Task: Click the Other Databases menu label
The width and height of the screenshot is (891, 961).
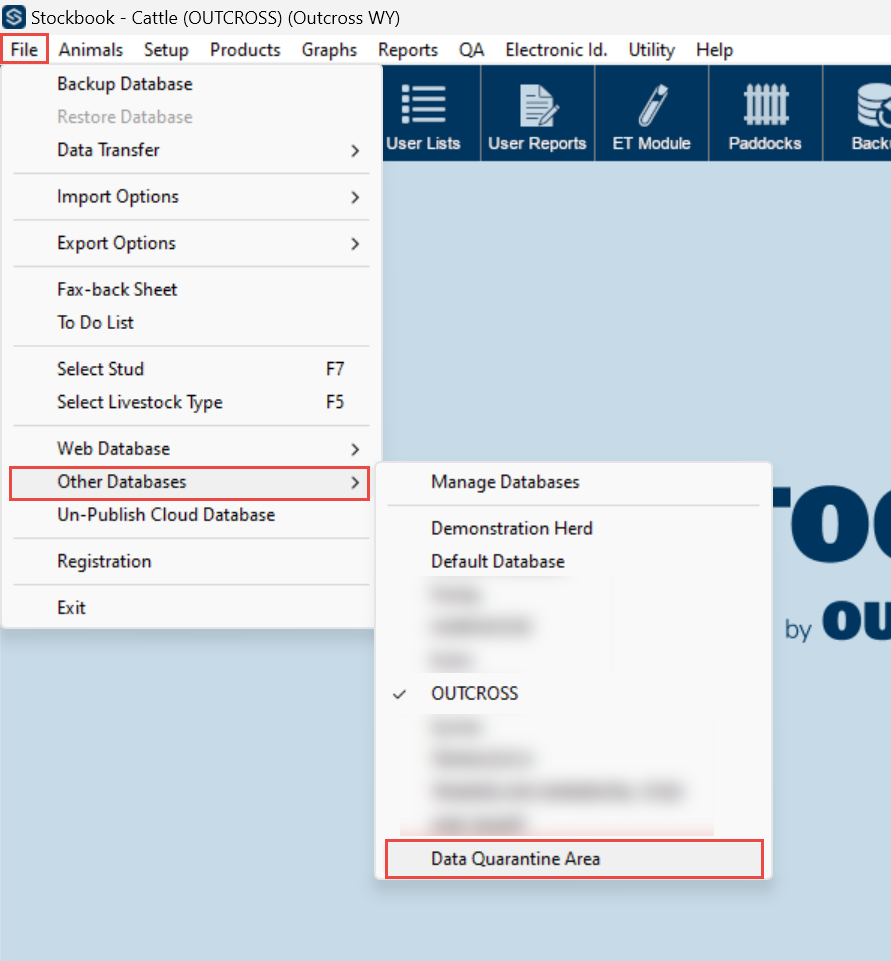Action: point(121,482)
